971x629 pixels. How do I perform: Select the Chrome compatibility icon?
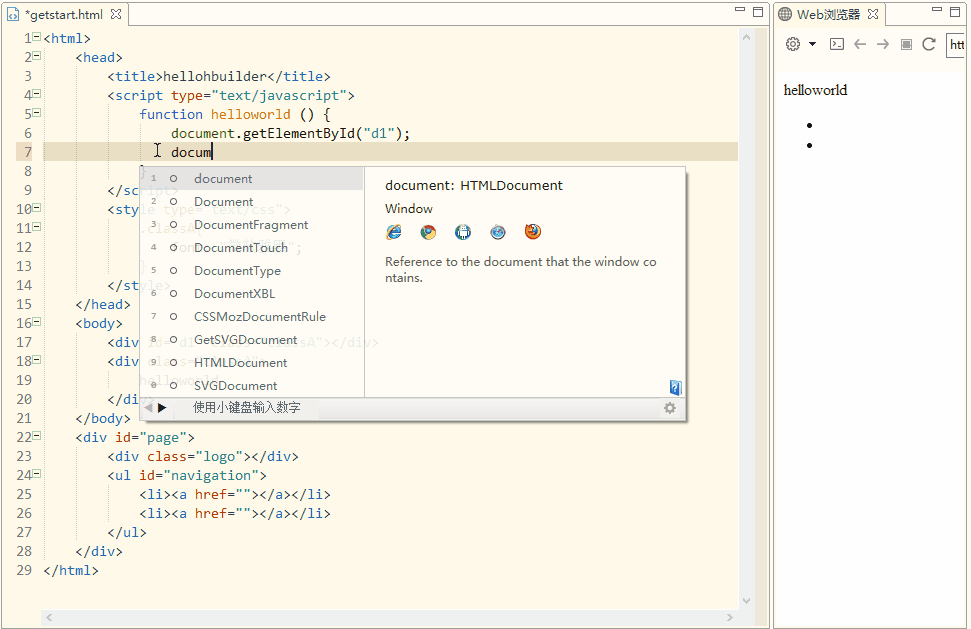coord(428,231)
